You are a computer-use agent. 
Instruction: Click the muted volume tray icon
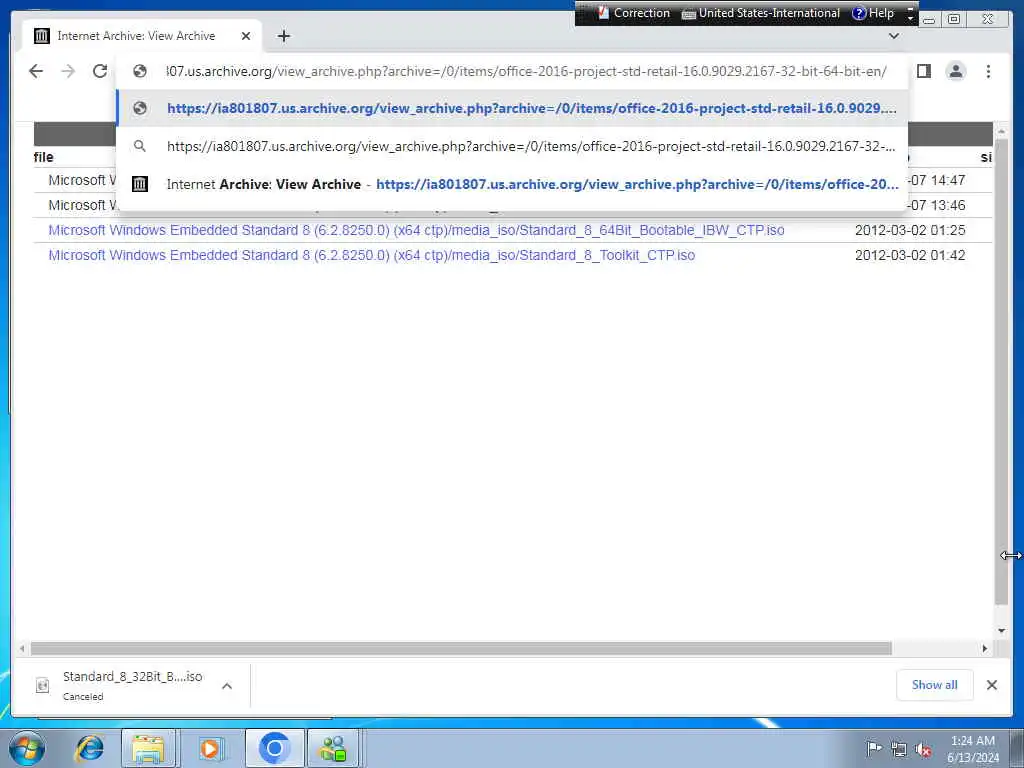tap(923, 749)
